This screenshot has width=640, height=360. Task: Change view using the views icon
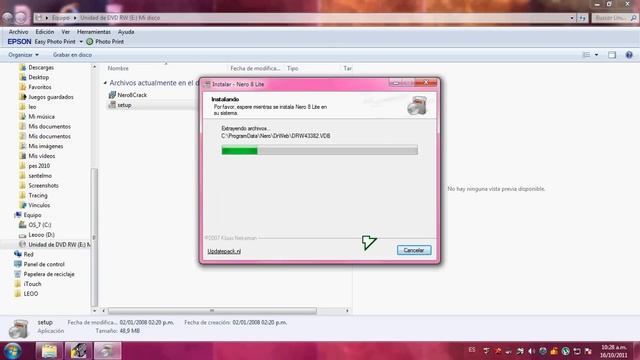pyautogui.click(x=586, y=55)
